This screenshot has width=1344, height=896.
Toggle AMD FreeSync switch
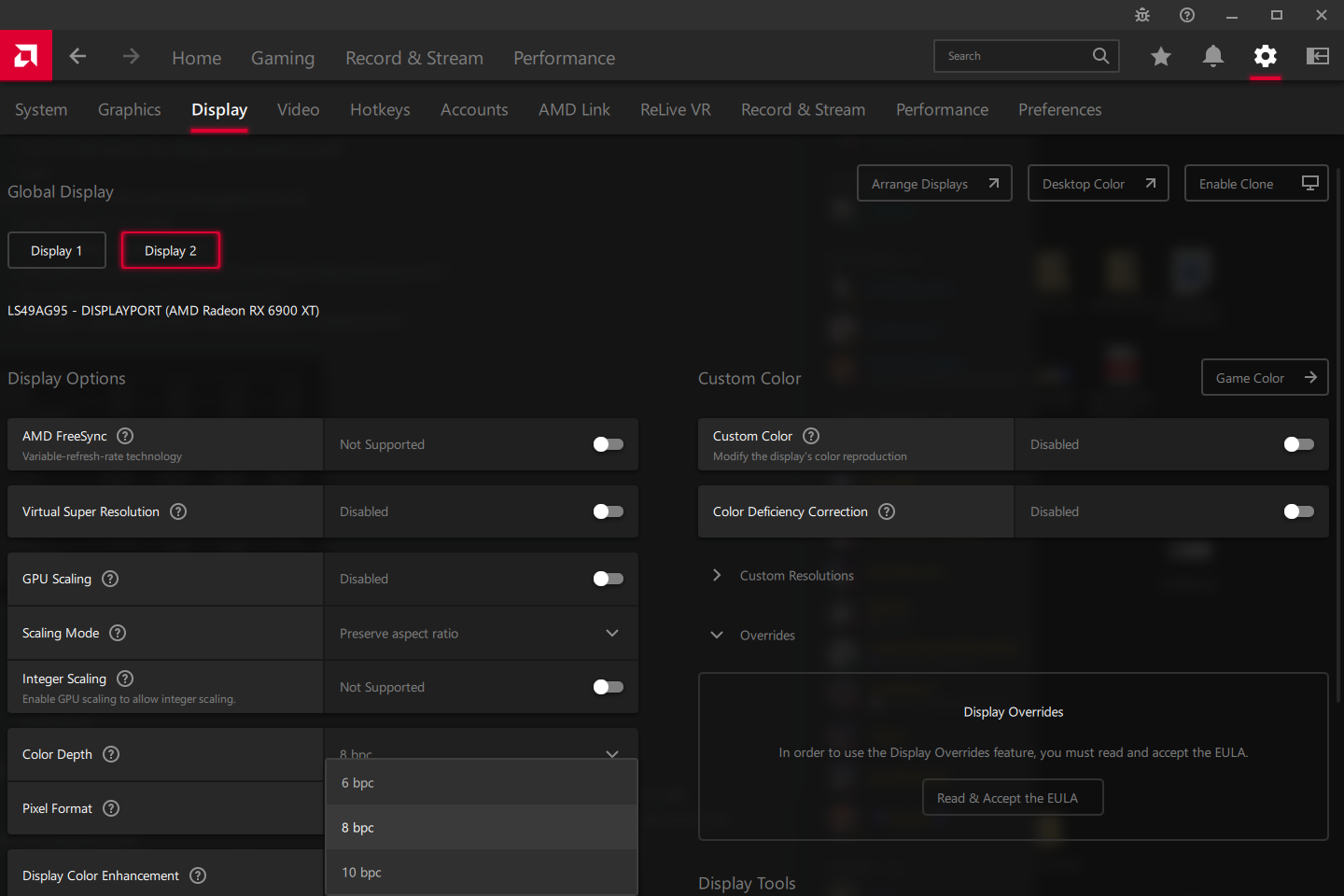coord(609,444)
